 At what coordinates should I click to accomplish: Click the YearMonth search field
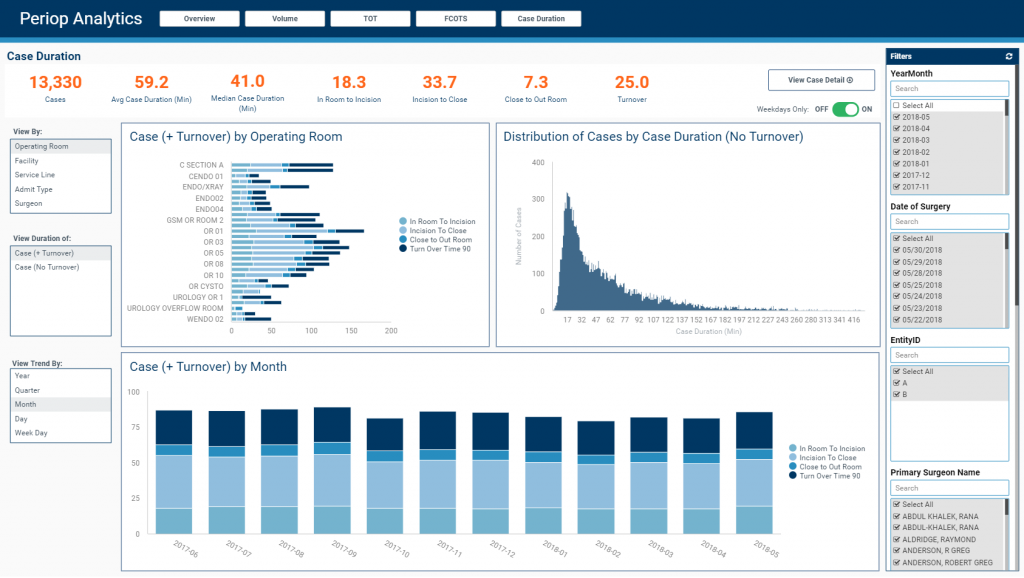[947, 88]
